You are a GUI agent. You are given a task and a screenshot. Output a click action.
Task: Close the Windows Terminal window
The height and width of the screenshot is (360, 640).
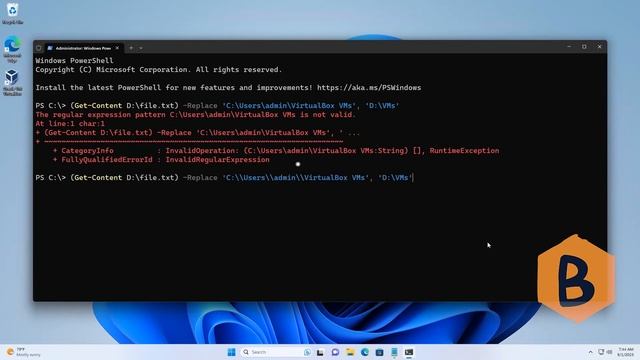pos(599,47)
